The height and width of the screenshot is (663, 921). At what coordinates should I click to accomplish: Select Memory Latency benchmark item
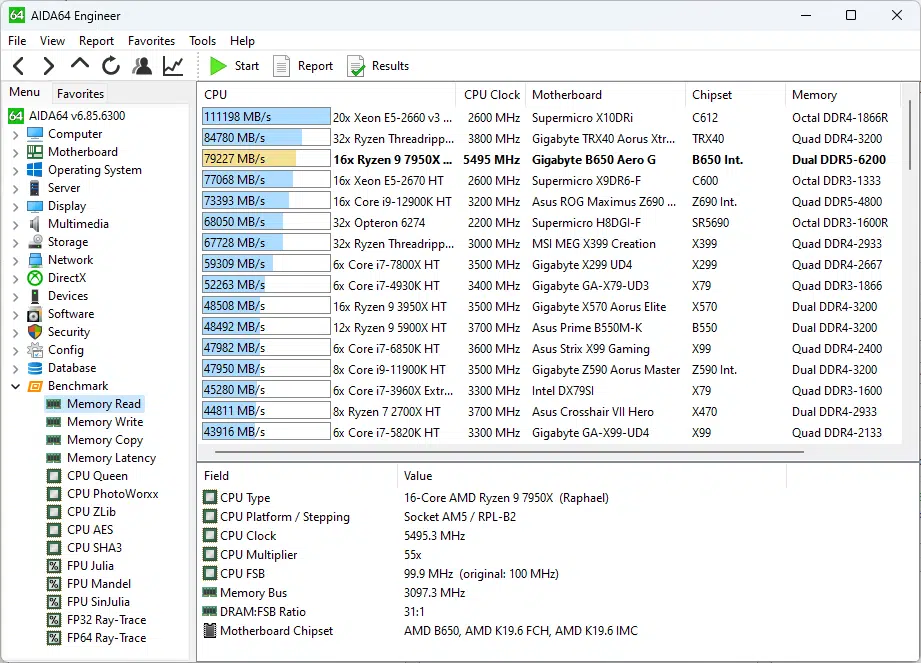[x=111, y=458]
